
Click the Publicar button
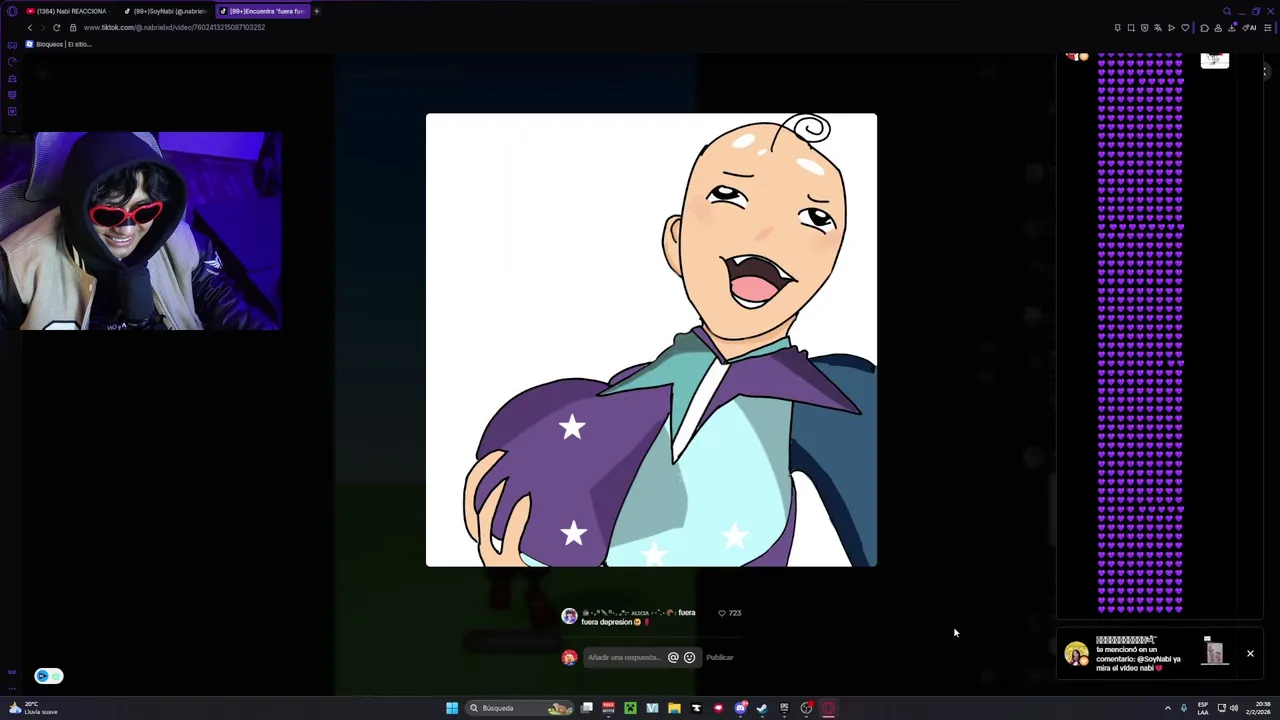point(720,657)
